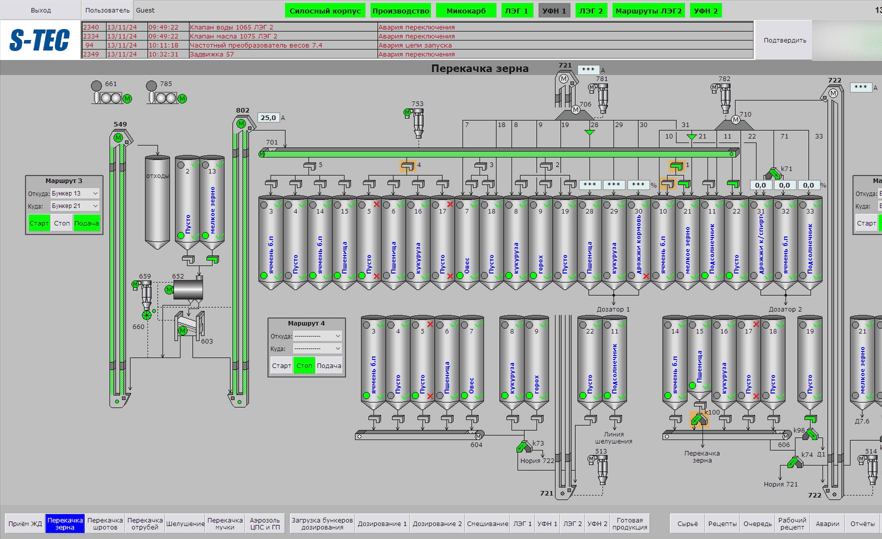
Task: Click diverter valve k74
Action: pyautogui.click(x=794, y=462)
